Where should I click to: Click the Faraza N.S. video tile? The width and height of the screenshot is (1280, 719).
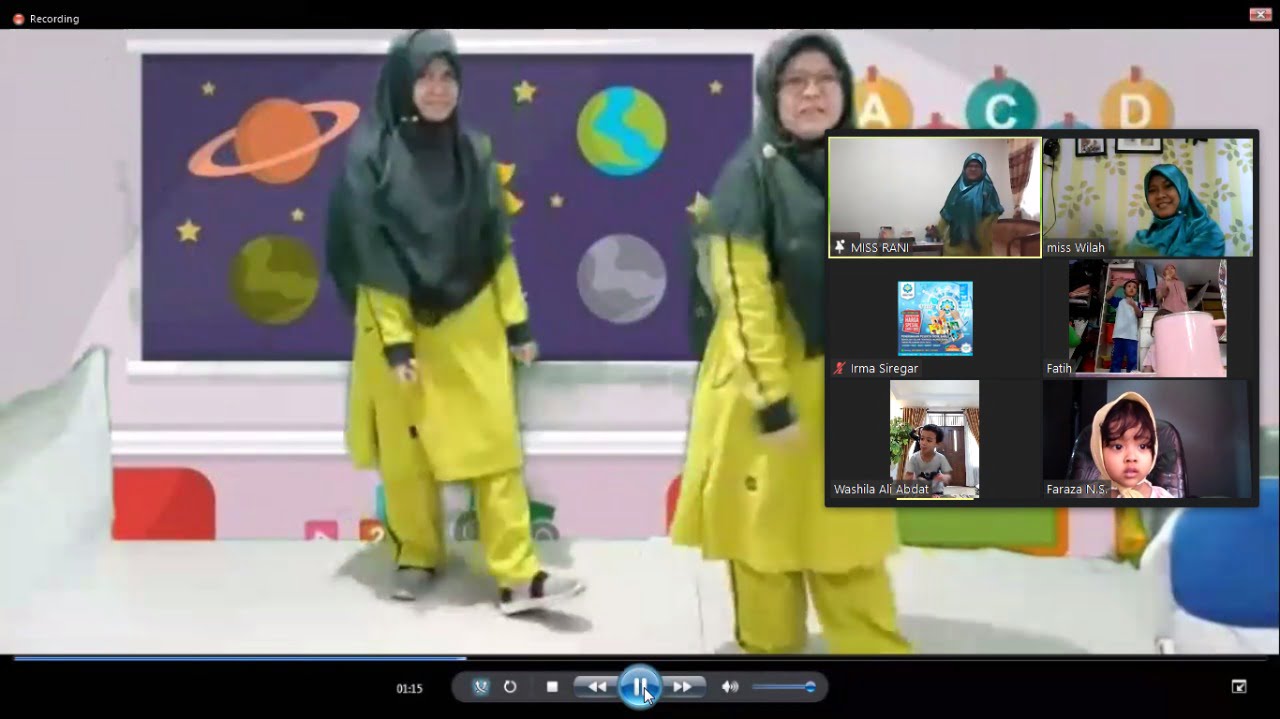(1148, 438)
